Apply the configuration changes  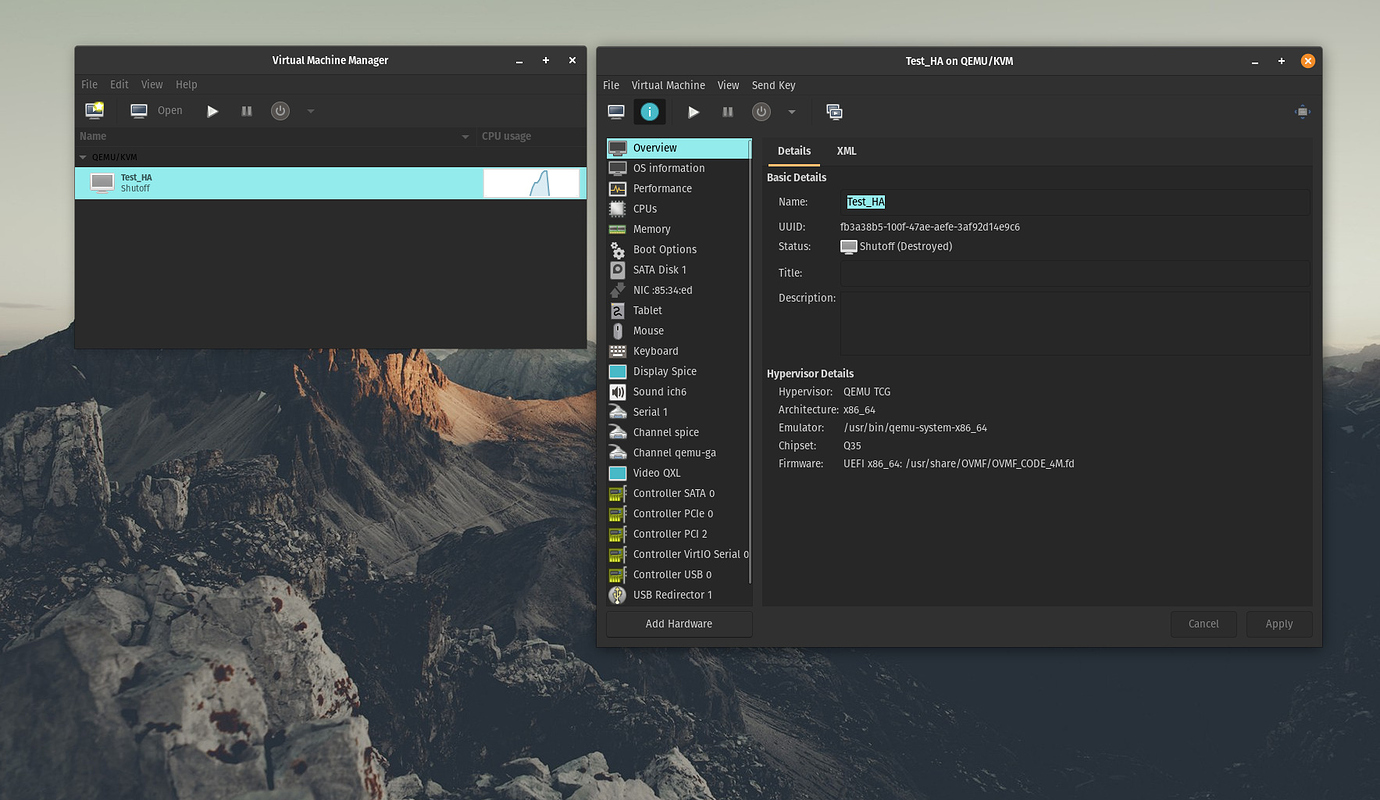pyautogui.click(x=1279, y=623)
